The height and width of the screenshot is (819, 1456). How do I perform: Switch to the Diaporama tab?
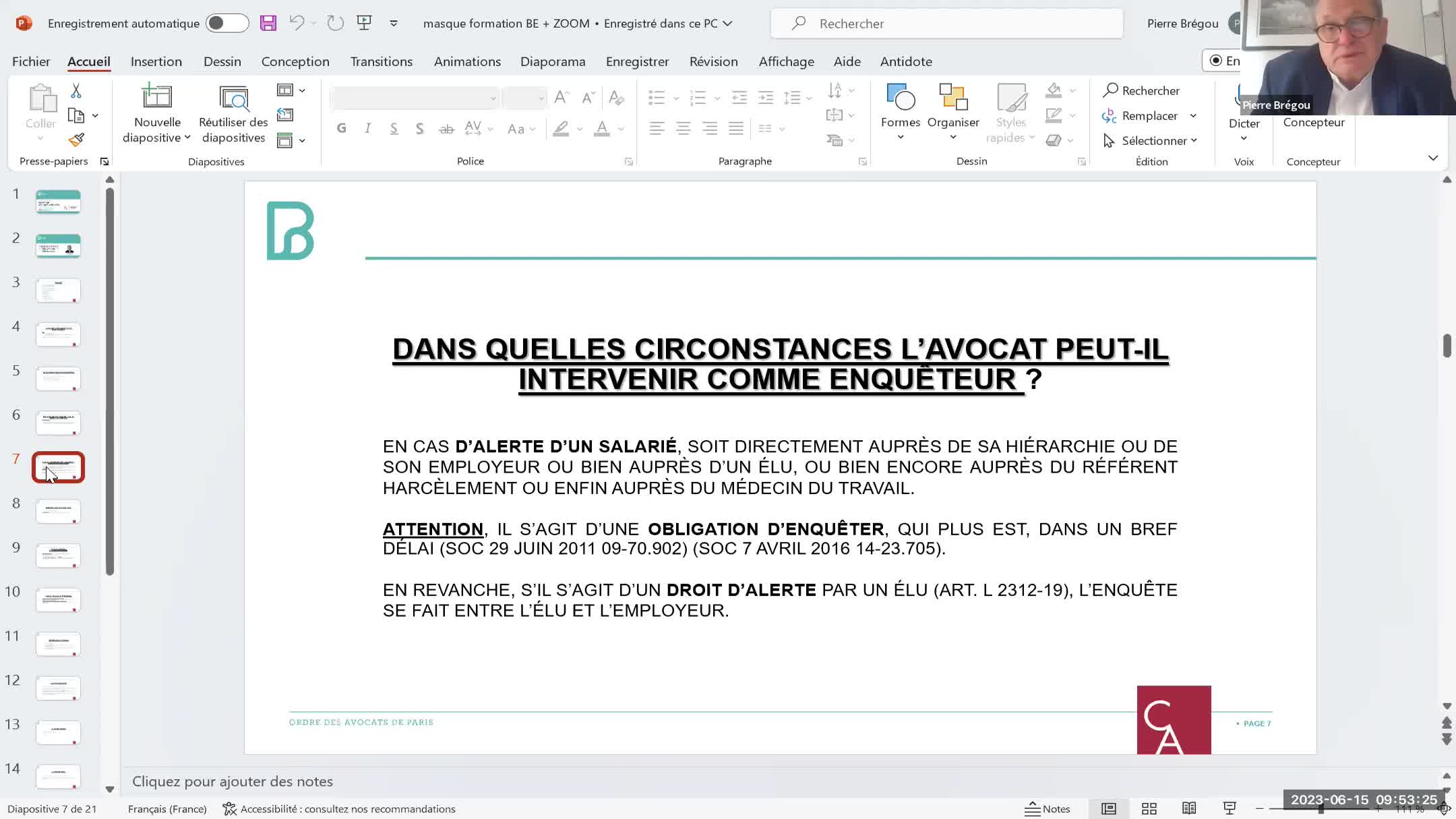point(553,61)
